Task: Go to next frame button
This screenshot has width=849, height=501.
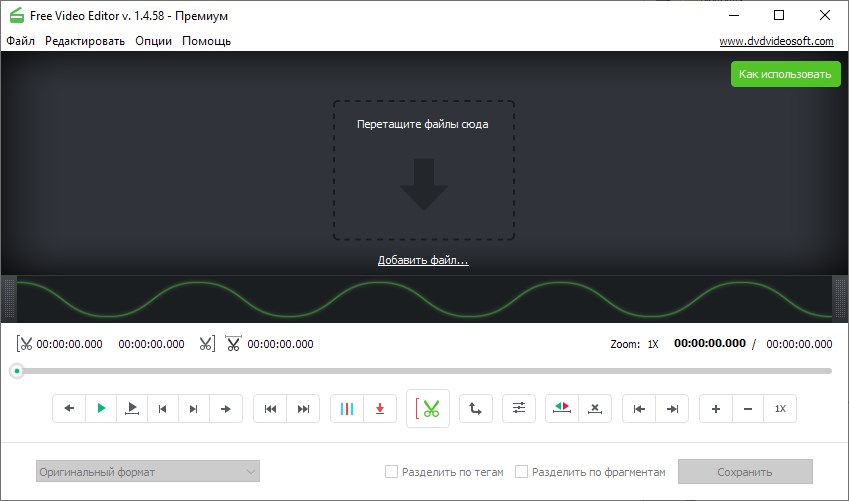Action: click(193, 408)
